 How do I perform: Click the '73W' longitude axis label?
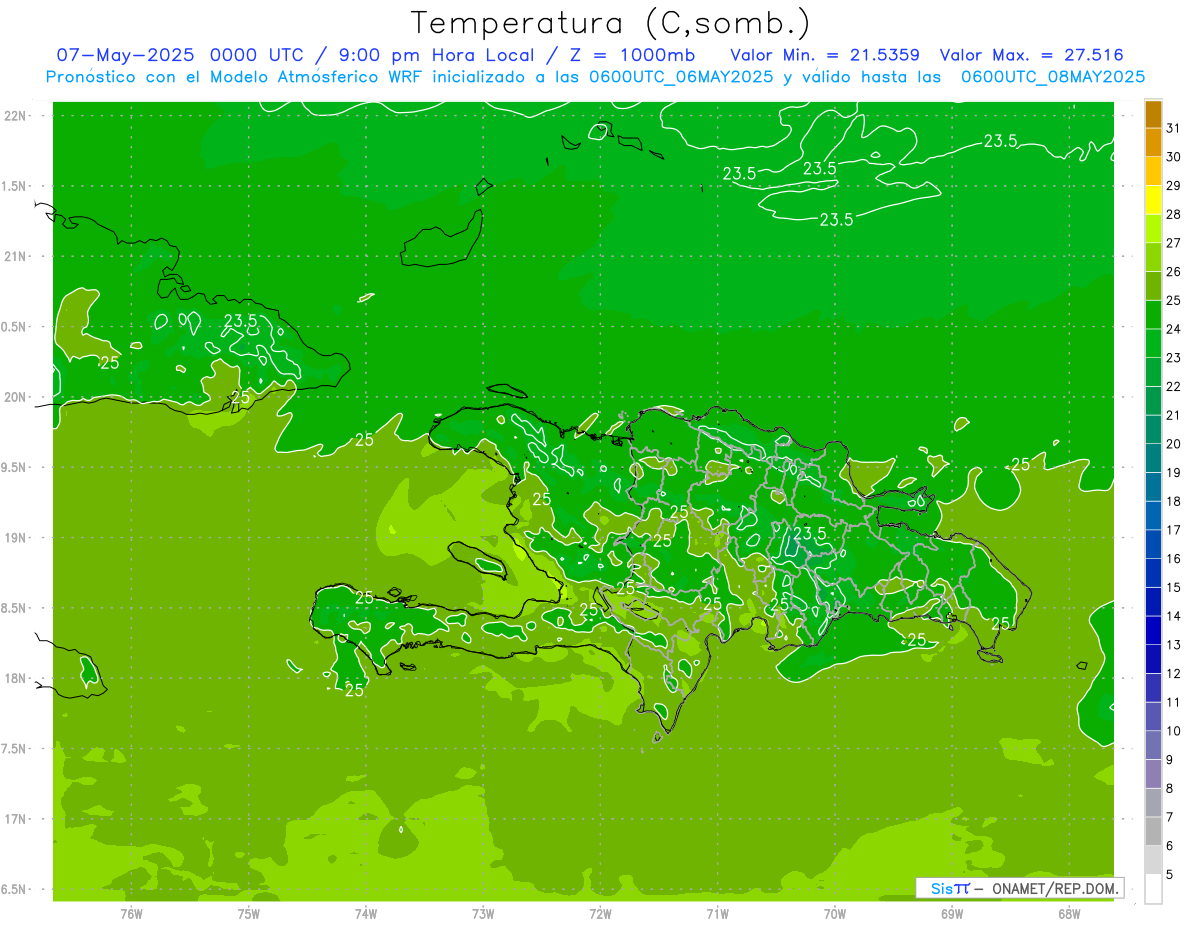[483, 913]
